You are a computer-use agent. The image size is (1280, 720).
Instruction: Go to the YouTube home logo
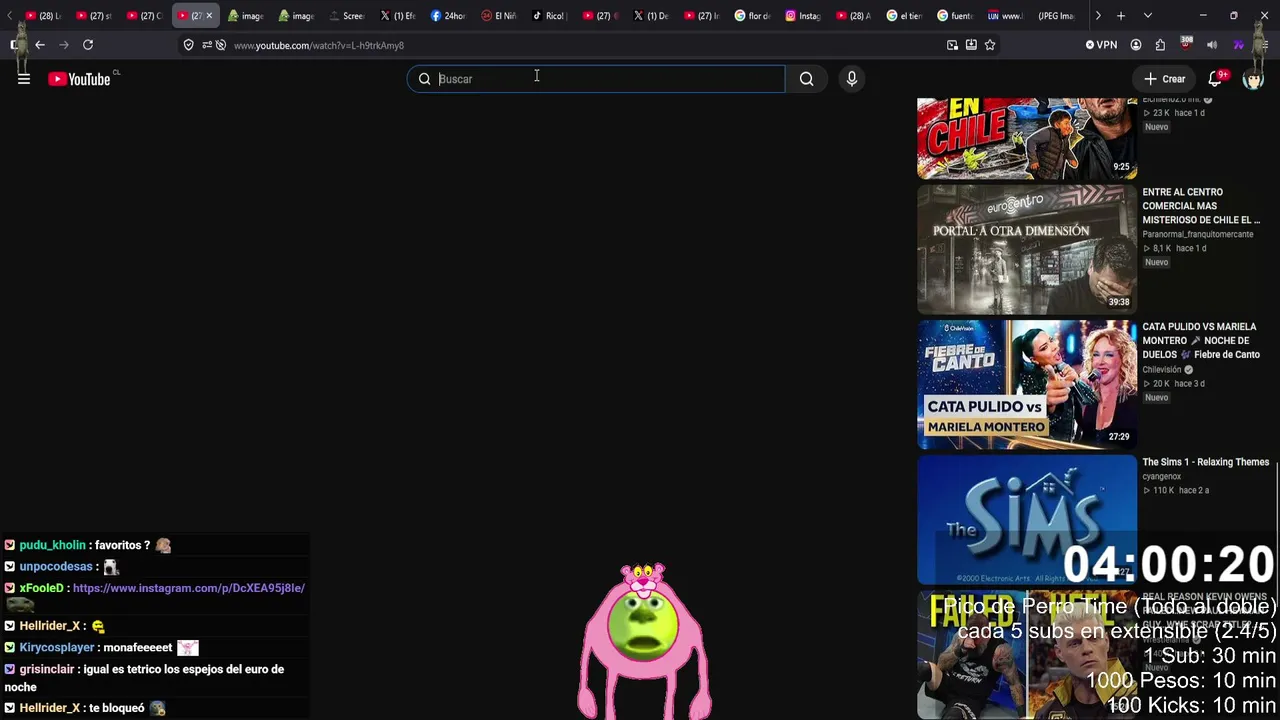click(79, 79)
